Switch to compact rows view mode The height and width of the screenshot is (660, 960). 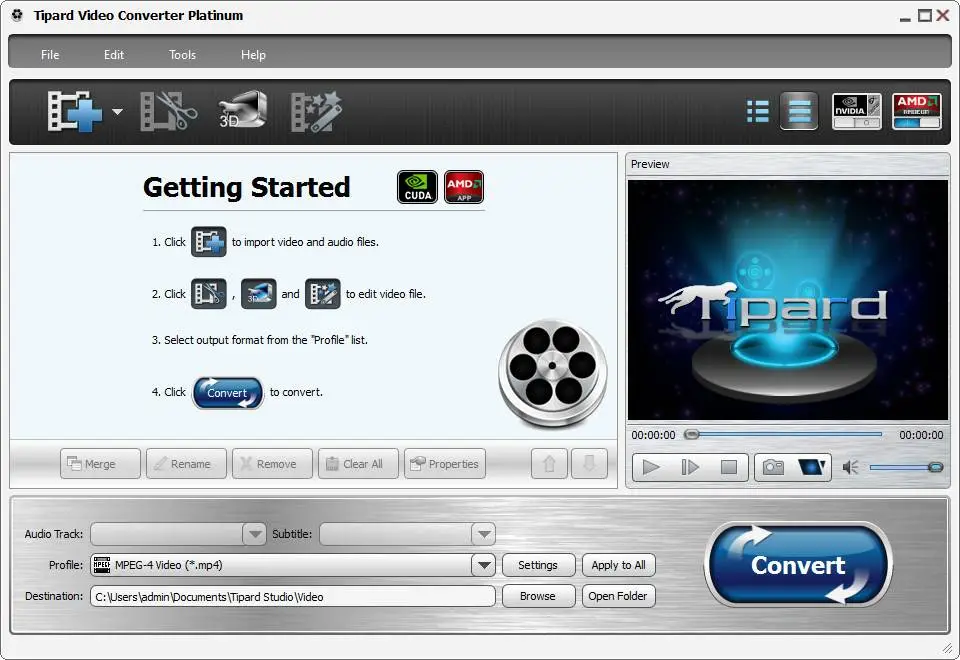[x=799, y=111]
